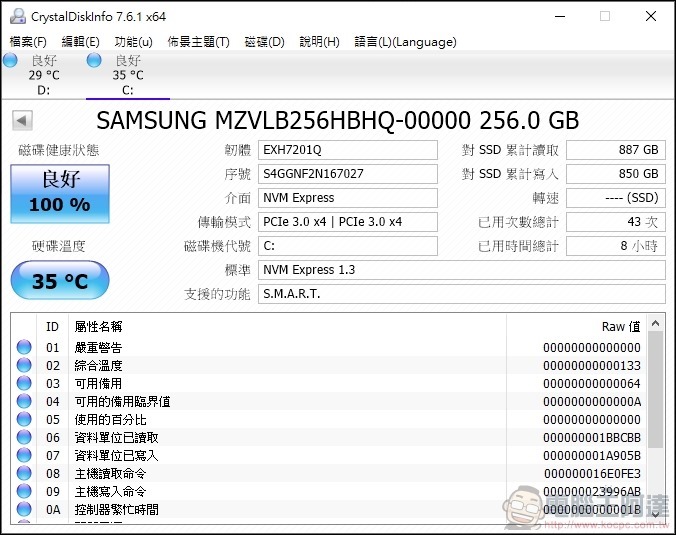The height and width of the screenshot is (535, 676).
Task: Click the 良好 100 % health status button
Action: pos(60,194)
